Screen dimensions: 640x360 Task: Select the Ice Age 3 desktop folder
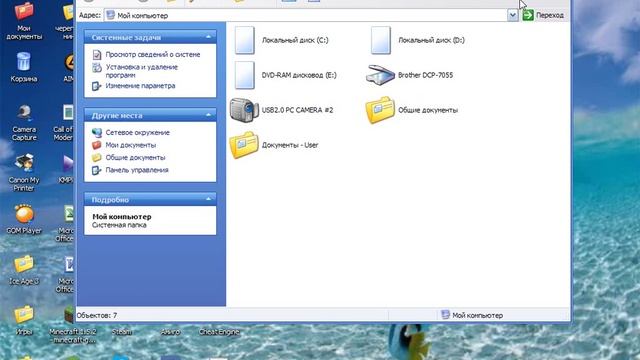24,270
